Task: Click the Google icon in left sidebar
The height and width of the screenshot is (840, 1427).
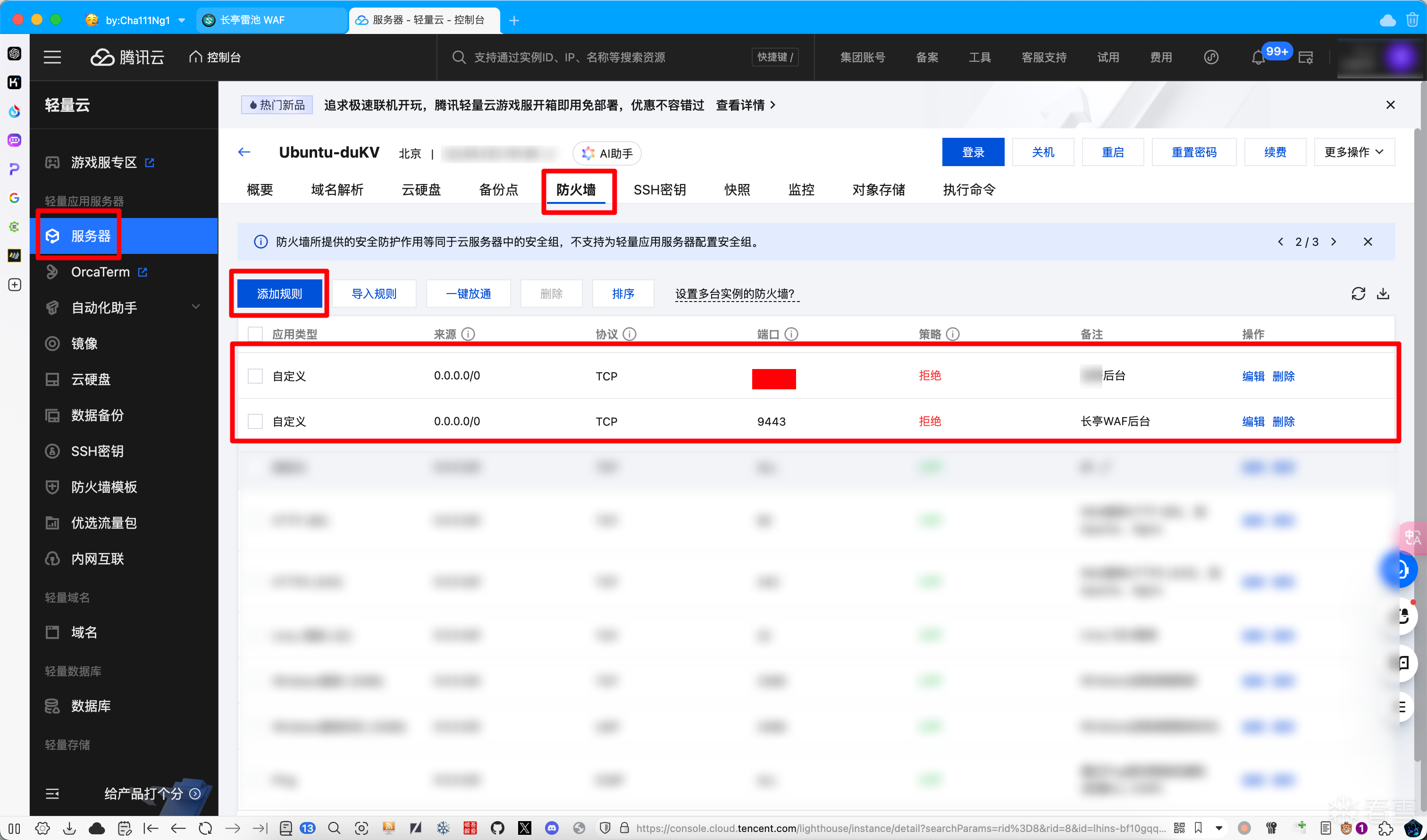Action: (x=15, y=198)
